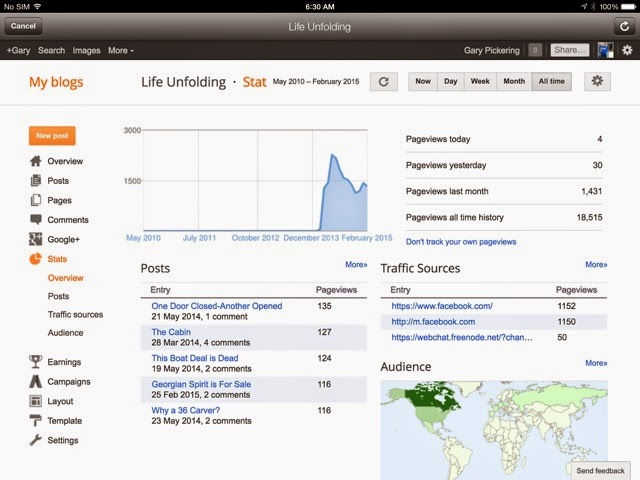The height and width of the screenshot is (480, 640).
Task: Open the gear settings icon near All time
Action: pyautogui.click(x=598, y=82)
